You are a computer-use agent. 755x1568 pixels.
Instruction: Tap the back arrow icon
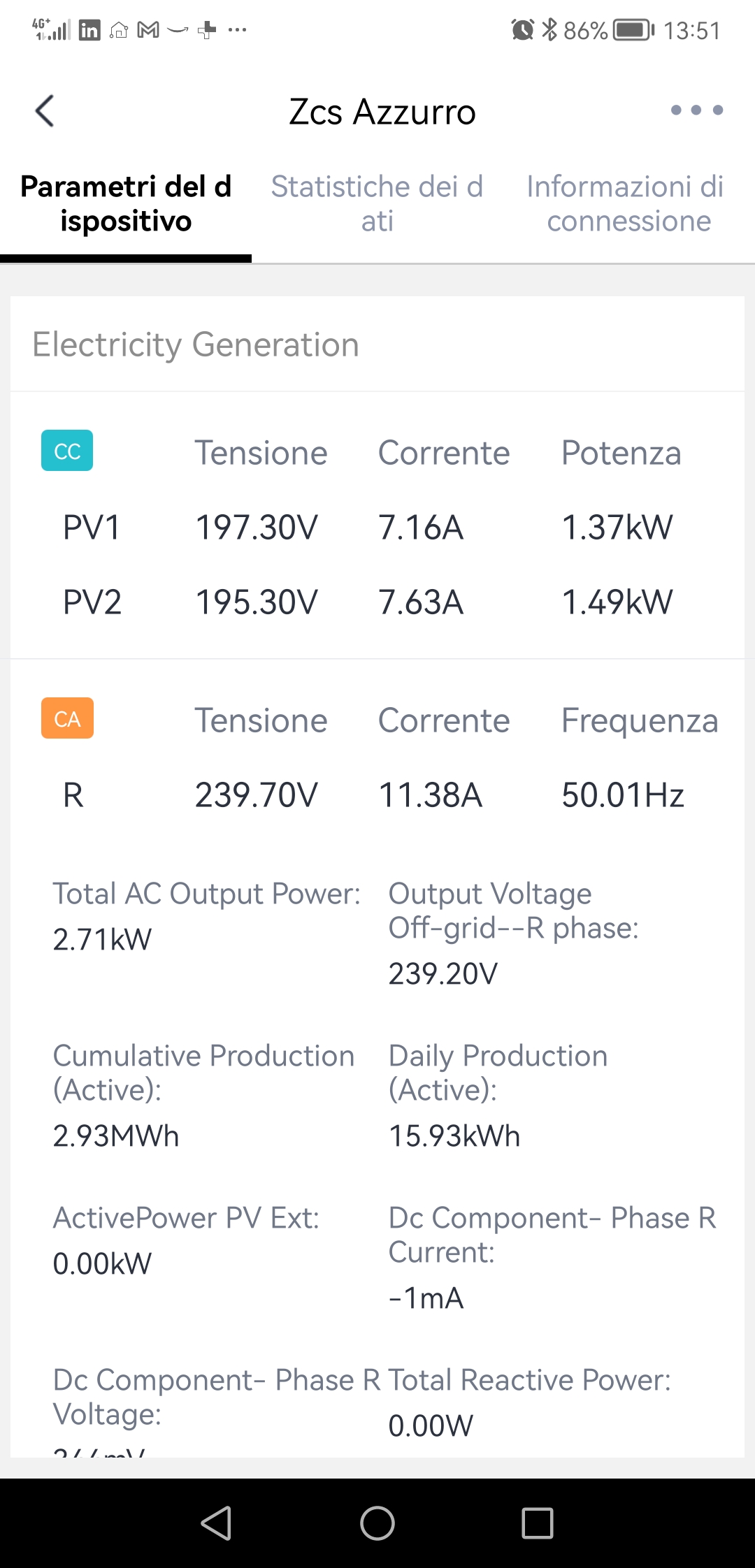[45, 111]
